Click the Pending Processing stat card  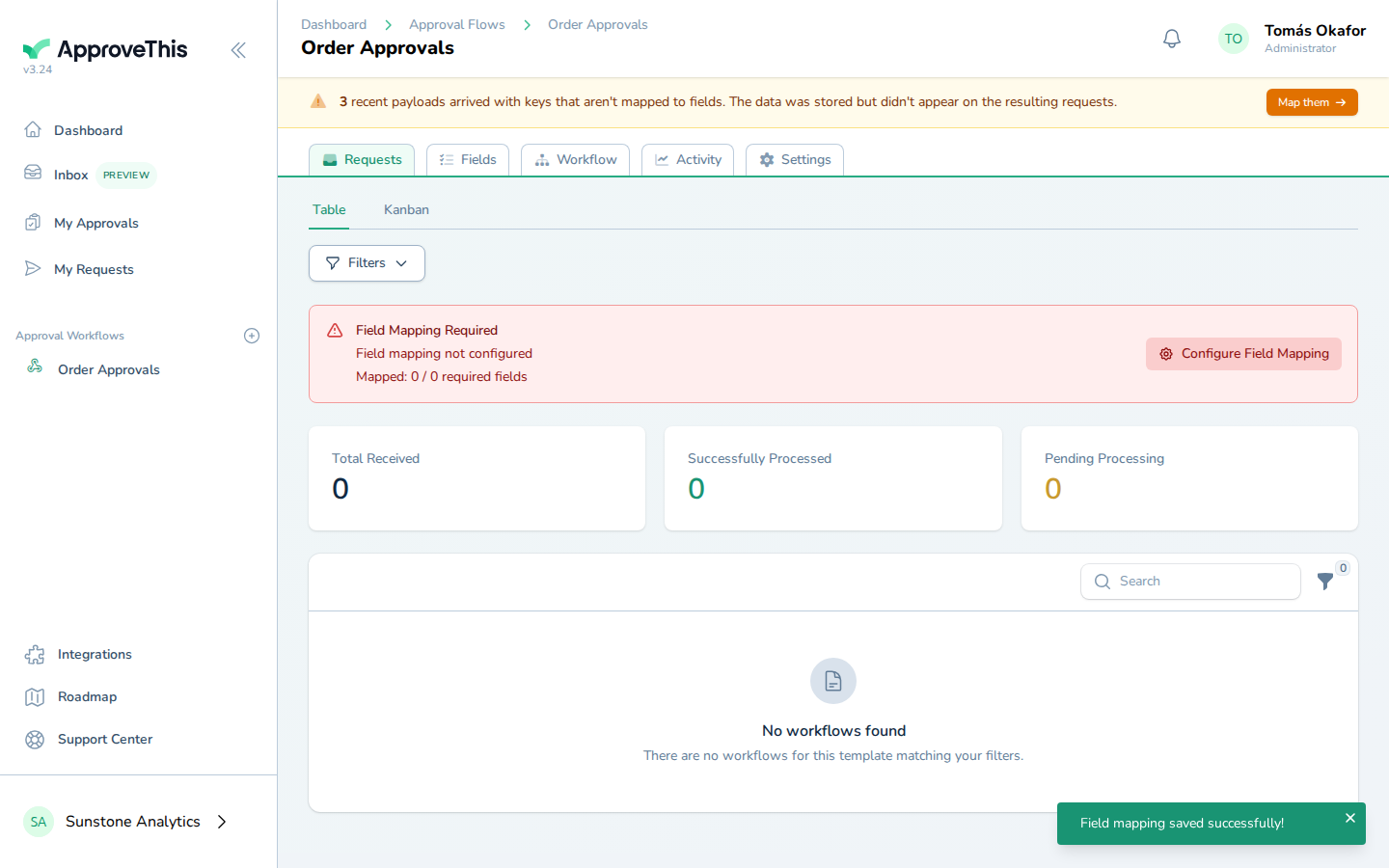[1189, 478]
